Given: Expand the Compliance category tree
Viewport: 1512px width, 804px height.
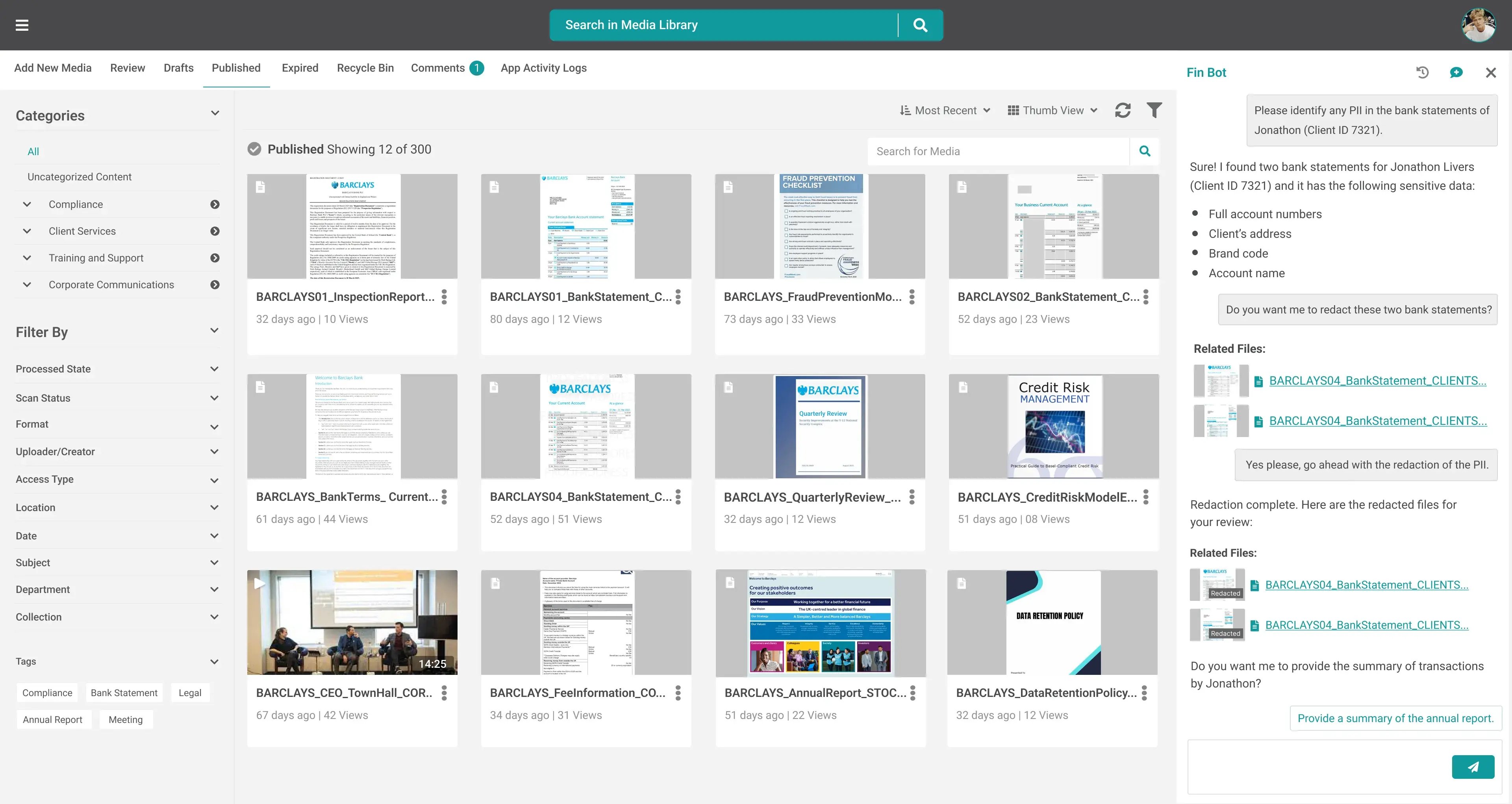Looking at the screenshot, I should 27,204.
